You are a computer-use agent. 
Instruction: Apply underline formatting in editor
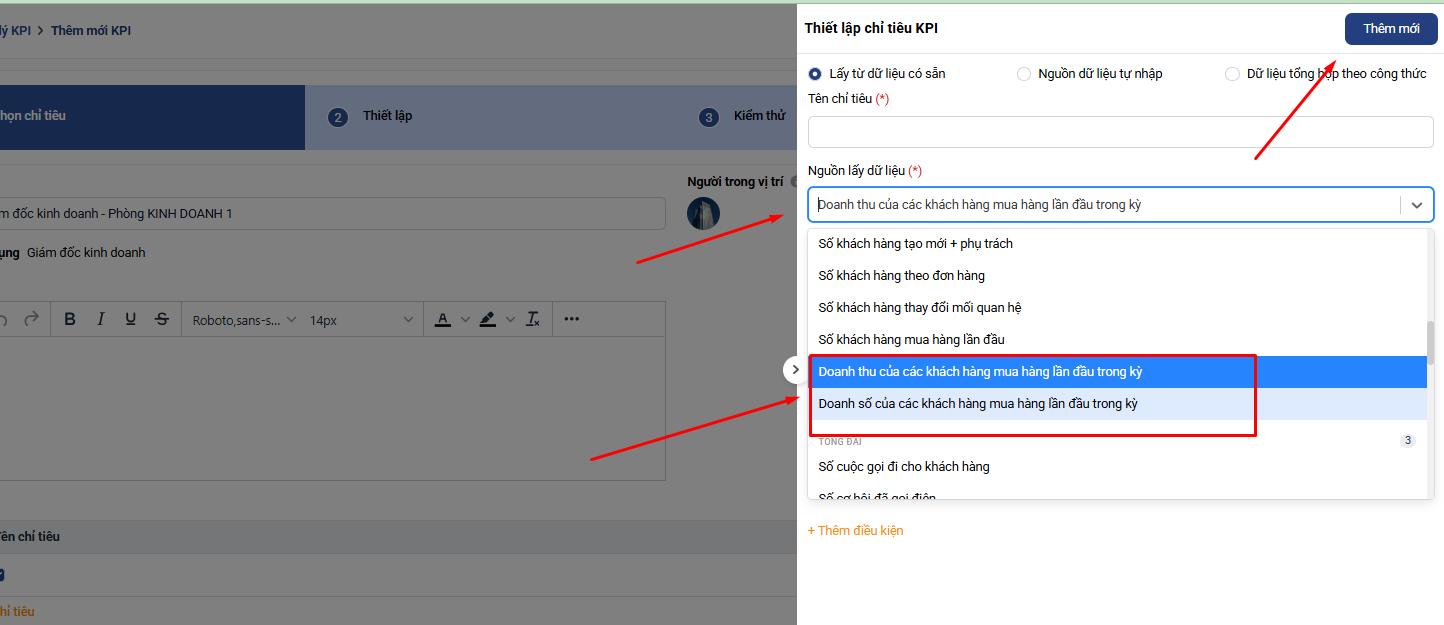(130, 320)
